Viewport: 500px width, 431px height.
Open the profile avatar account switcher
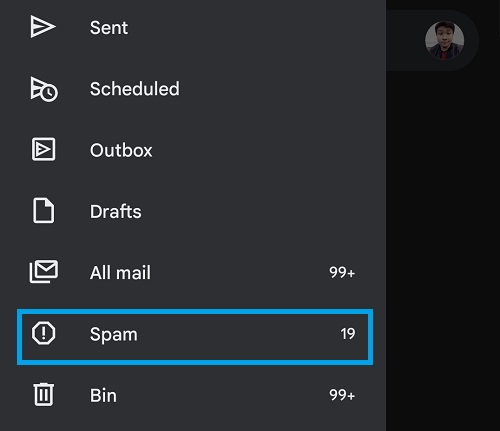pyautogui.click(x=444, y=41)
